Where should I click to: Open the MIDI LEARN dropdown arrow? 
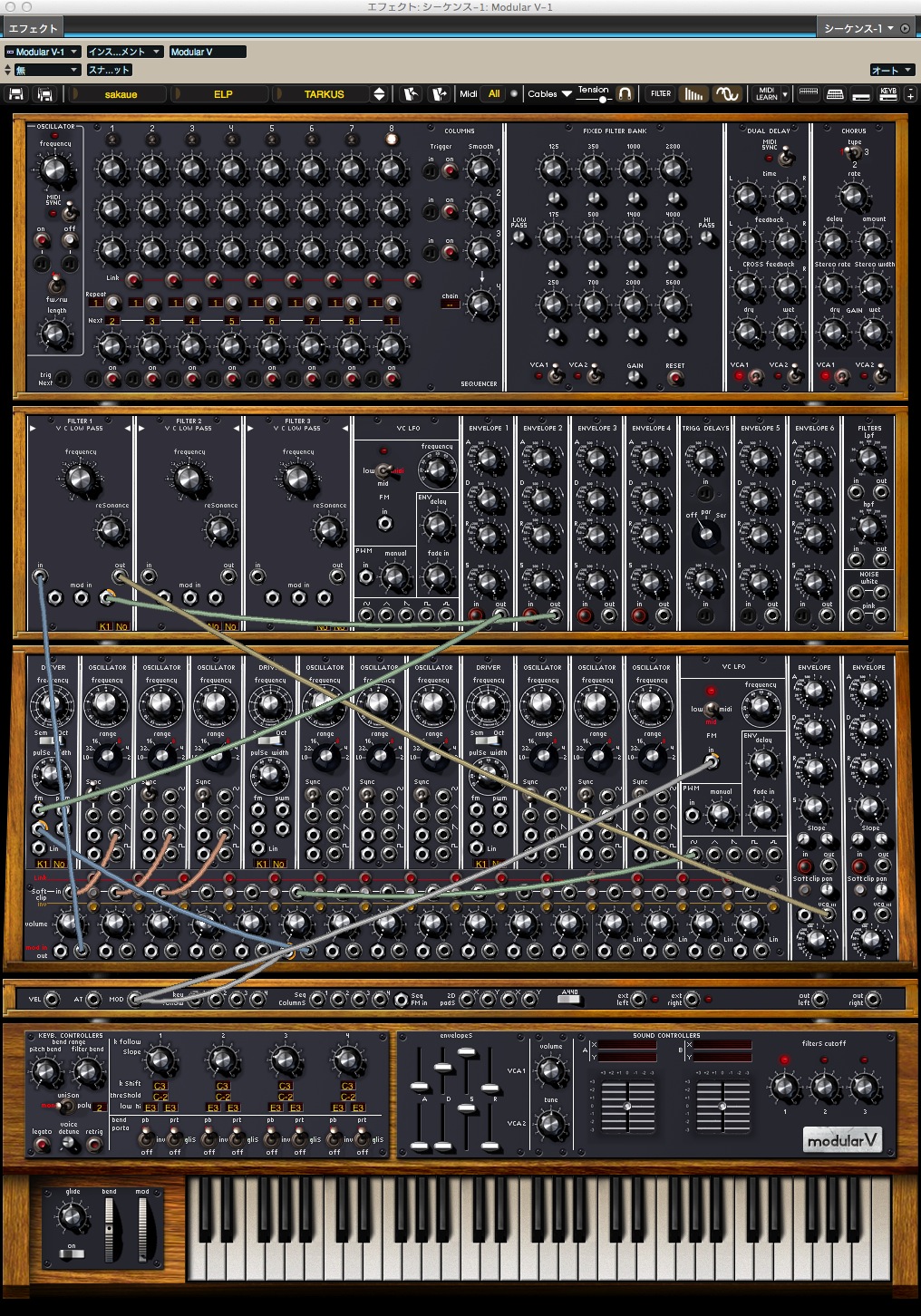785,94
